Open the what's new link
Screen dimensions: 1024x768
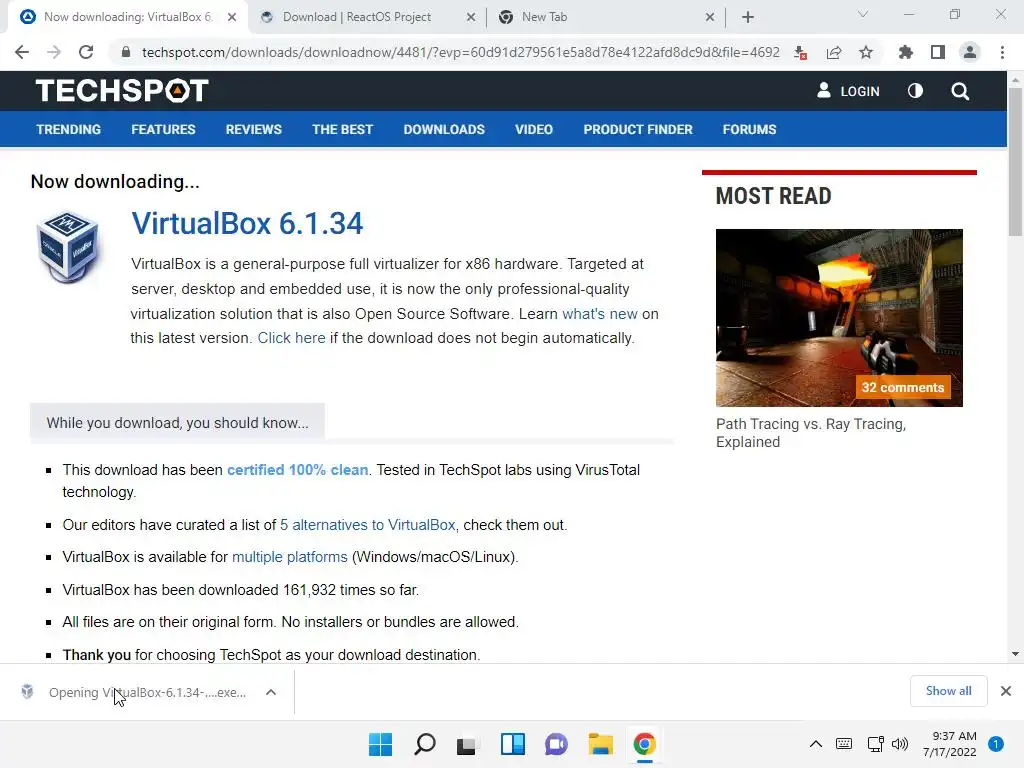[x=600, y=313]
